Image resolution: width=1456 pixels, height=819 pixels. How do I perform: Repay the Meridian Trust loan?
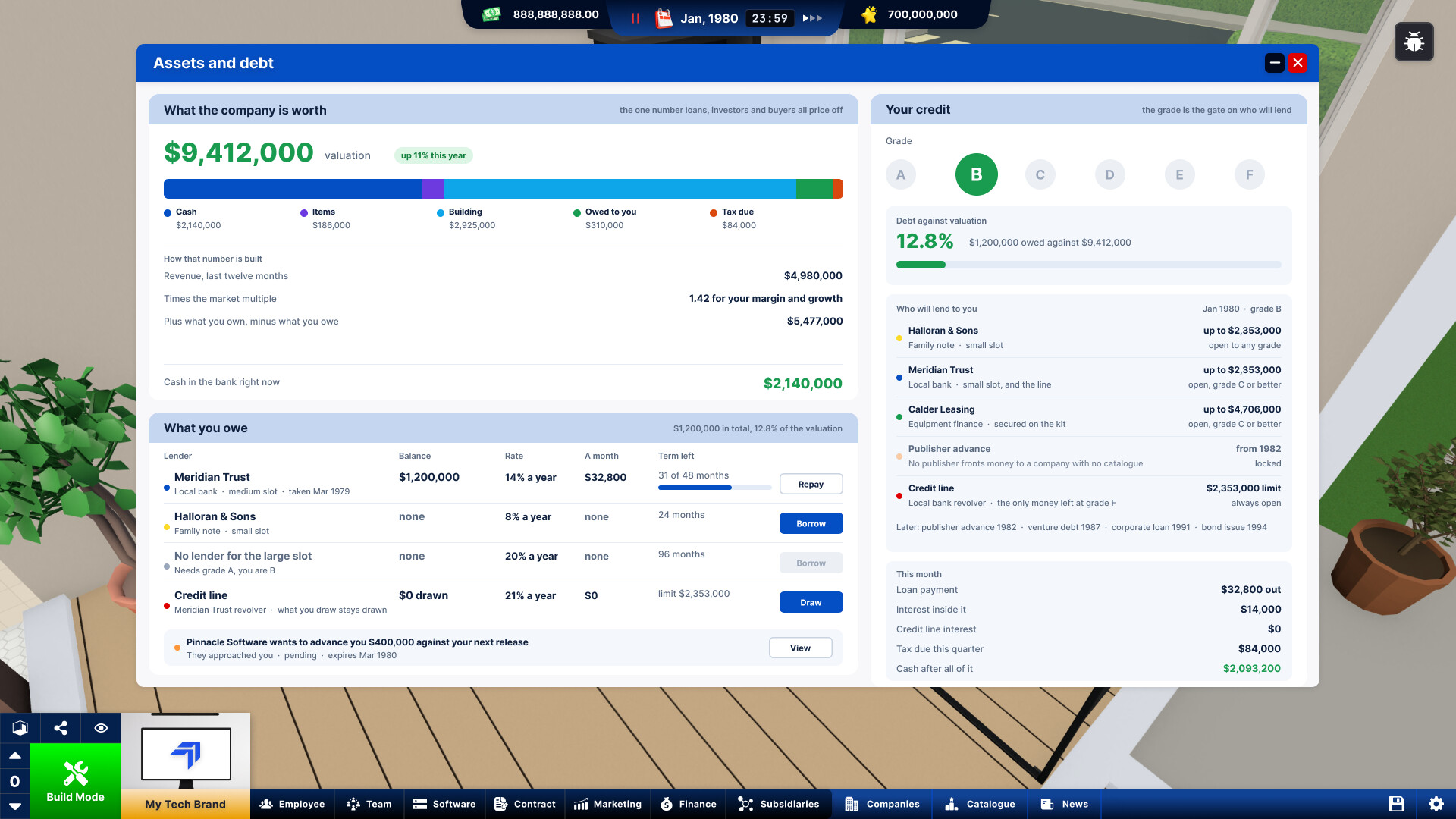tap(811, 484)
